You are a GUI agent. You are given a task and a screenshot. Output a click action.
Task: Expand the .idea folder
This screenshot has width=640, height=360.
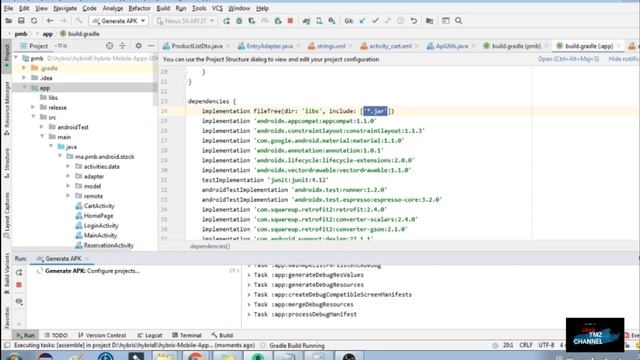click(x=24, y=78)
